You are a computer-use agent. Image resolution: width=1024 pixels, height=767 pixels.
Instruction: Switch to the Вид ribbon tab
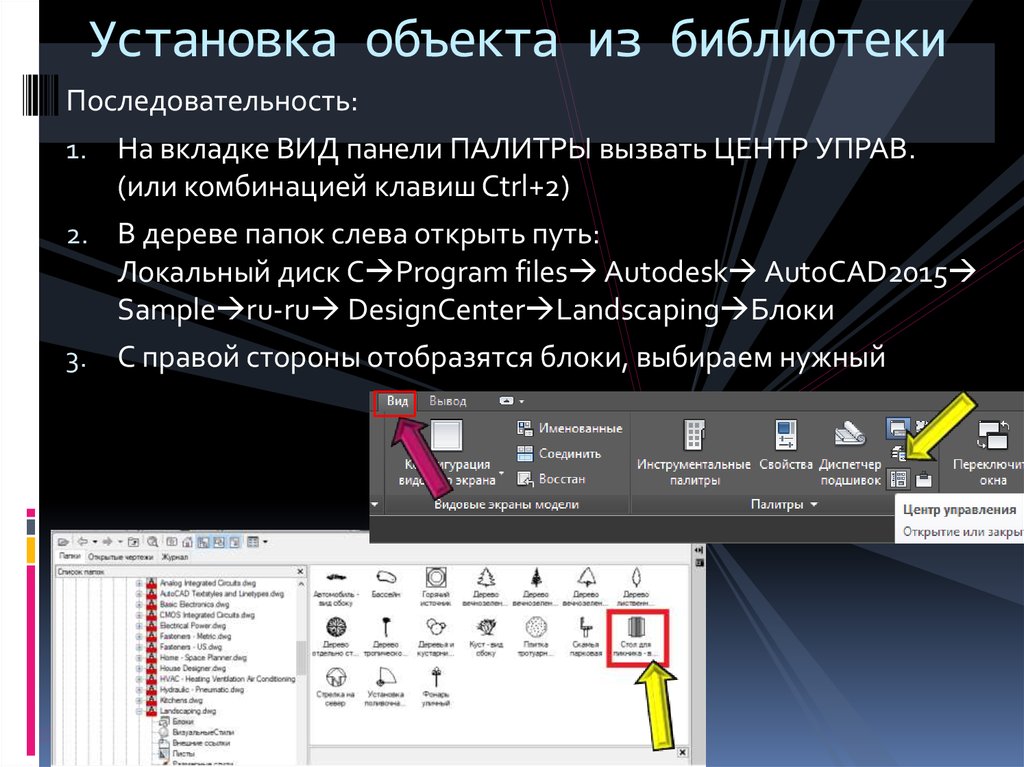(397, 401)
